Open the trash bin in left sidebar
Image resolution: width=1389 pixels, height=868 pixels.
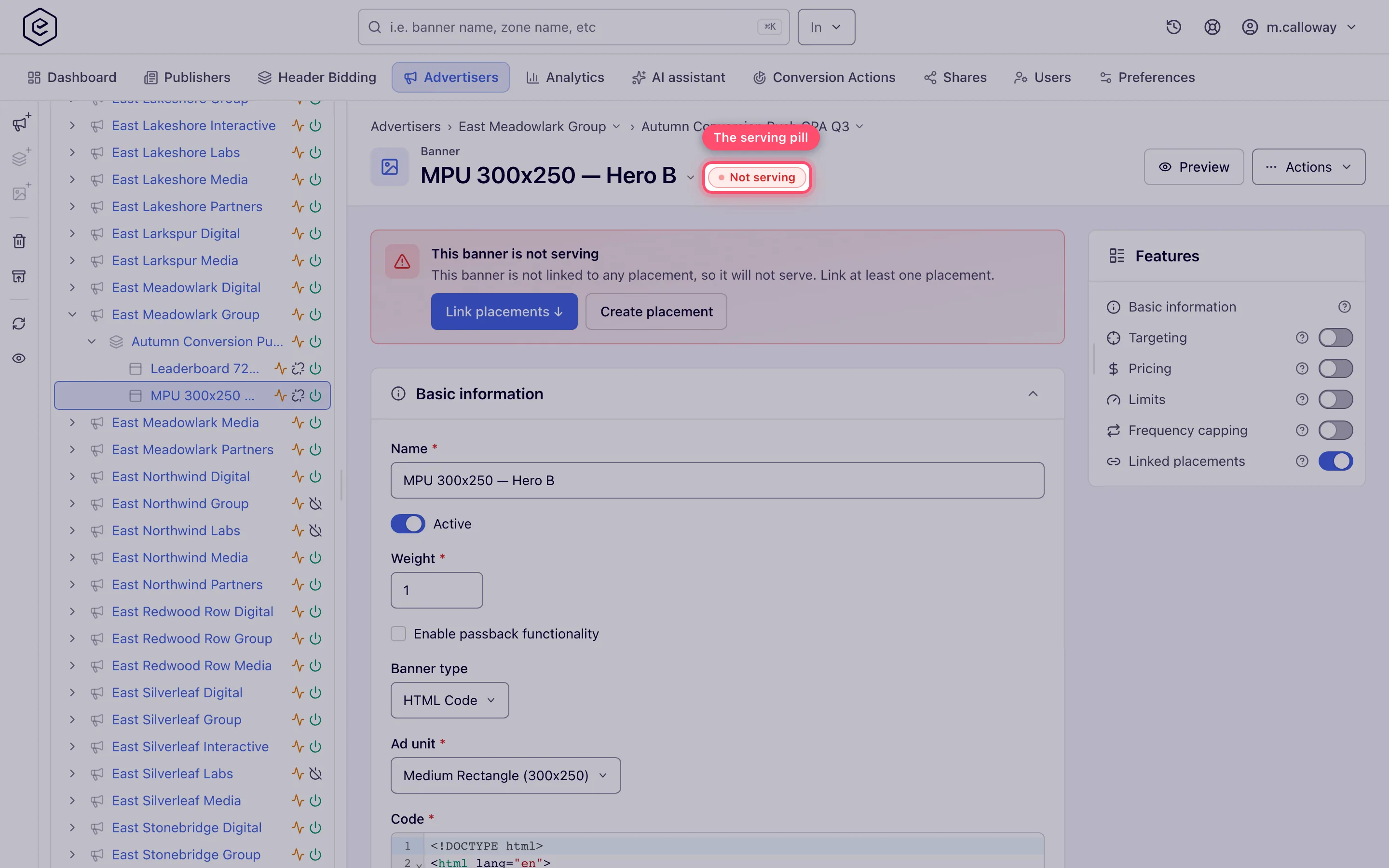[x=19, y=241]
